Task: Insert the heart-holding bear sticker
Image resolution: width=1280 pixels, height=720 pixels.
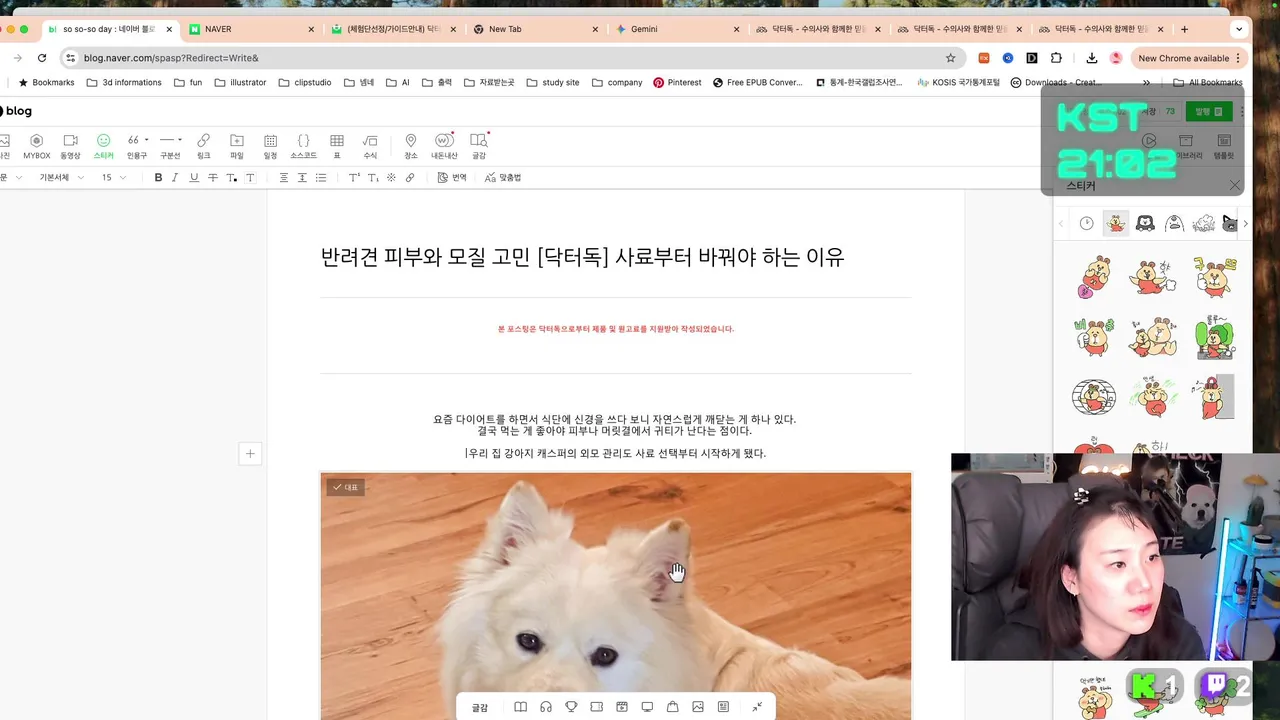Action: point(1094,278)
